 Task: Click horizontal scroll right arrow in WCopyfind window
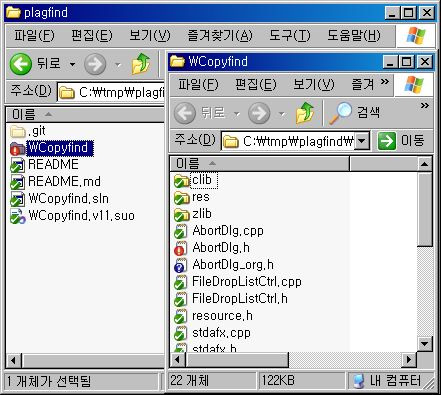click(409, 360)
